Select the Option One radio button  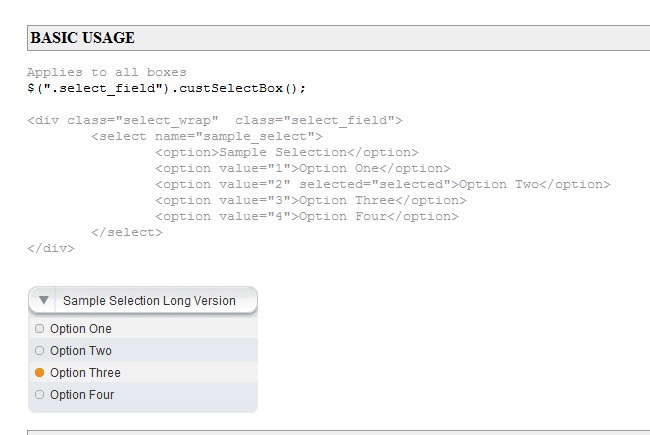click(x=39, y=329)
